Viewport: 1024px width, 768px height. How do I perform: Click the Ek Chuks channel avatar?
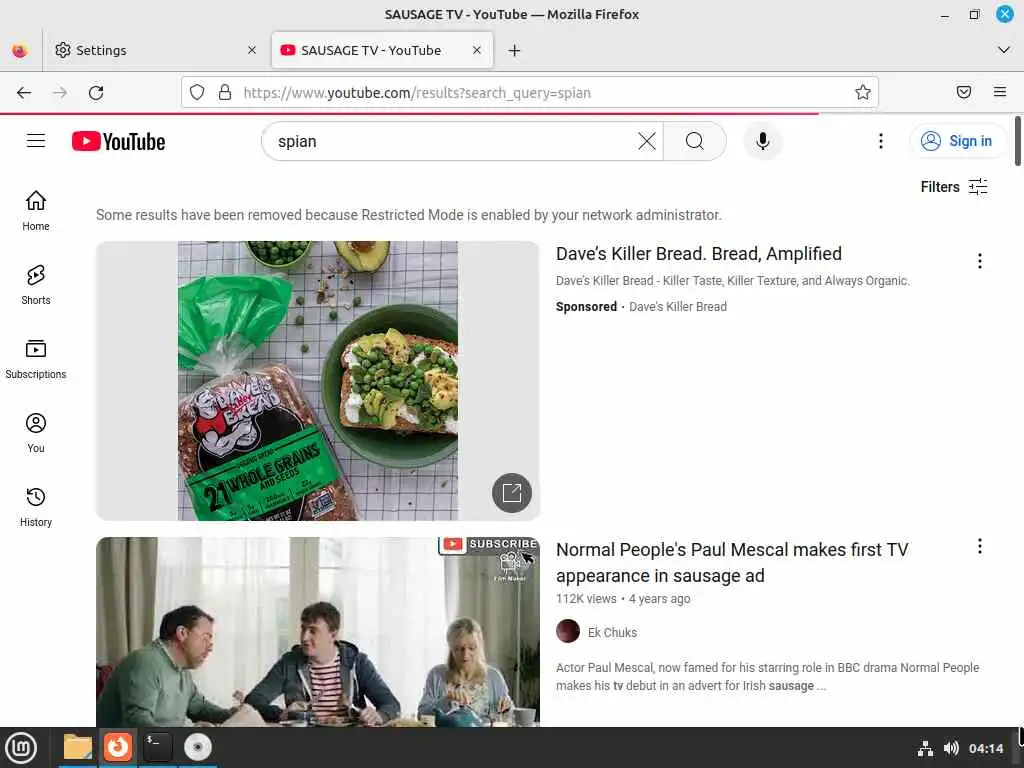click(568, 632)
